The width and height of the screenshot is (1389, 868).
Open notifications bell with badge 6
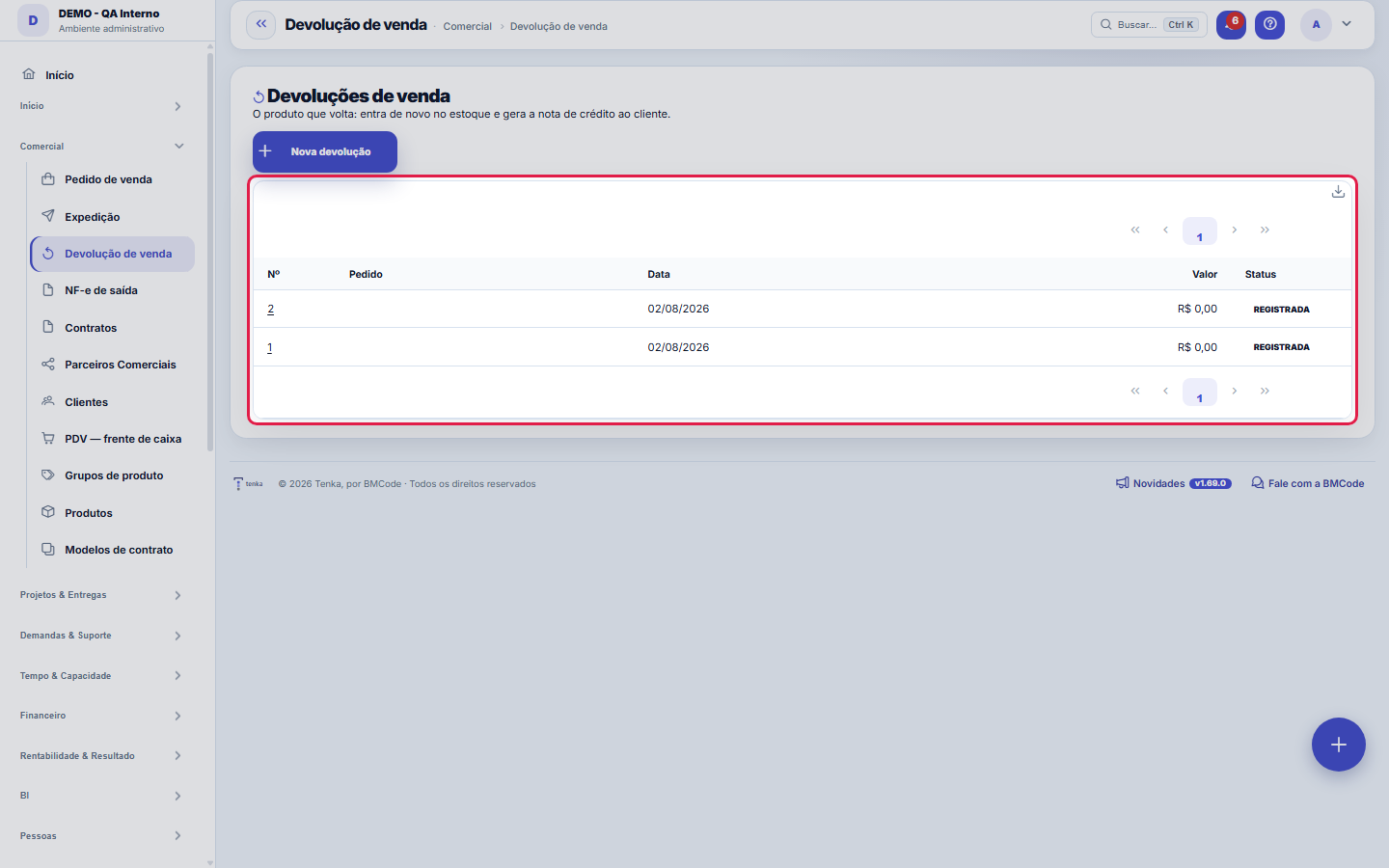1231,25
